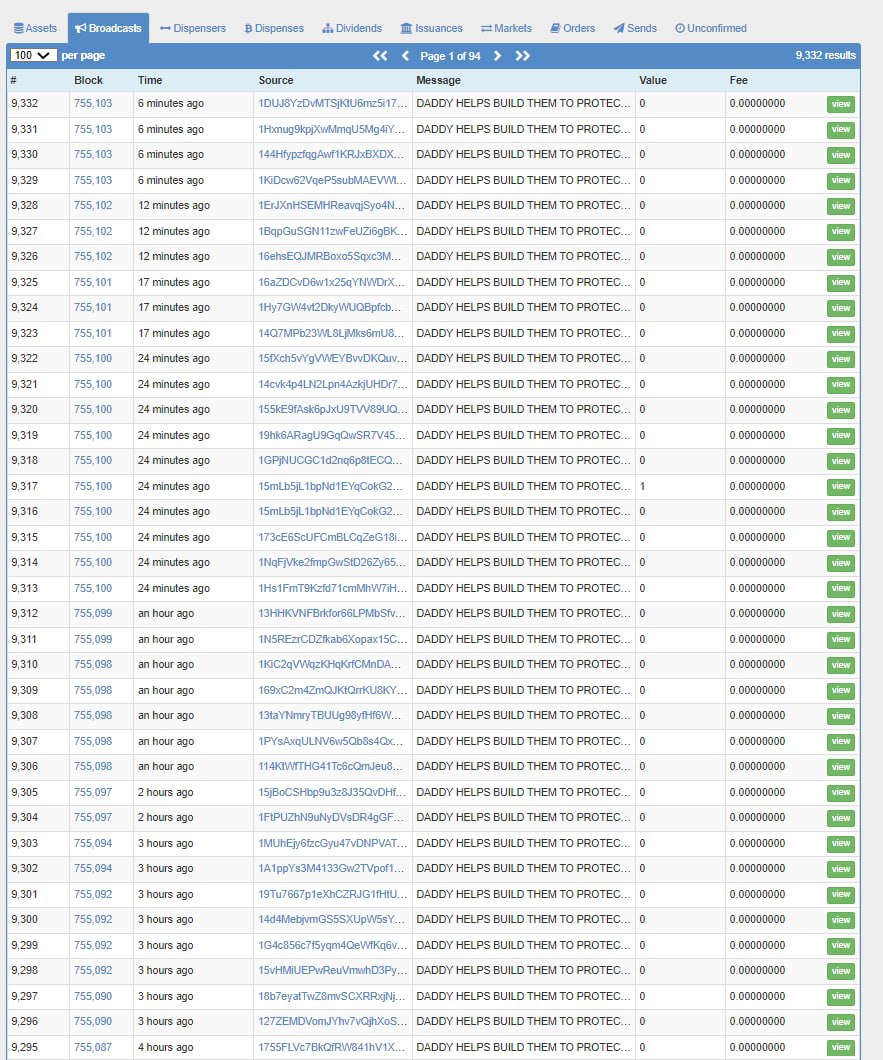Open block 755,103 link in row 9,332
883x1060 pixels.
pyautogui.click(x=93, y=103)
